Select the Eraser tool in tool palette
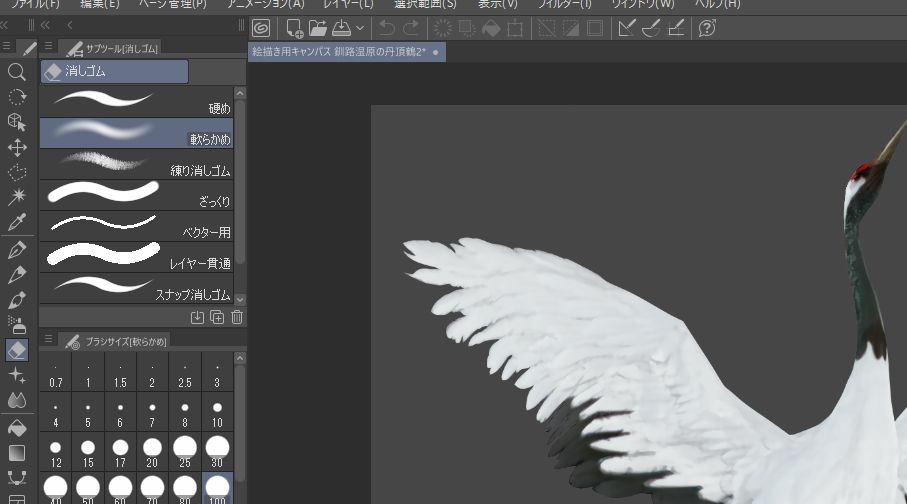This screenshot has width=907, height=504. click(x=17, y=350)
